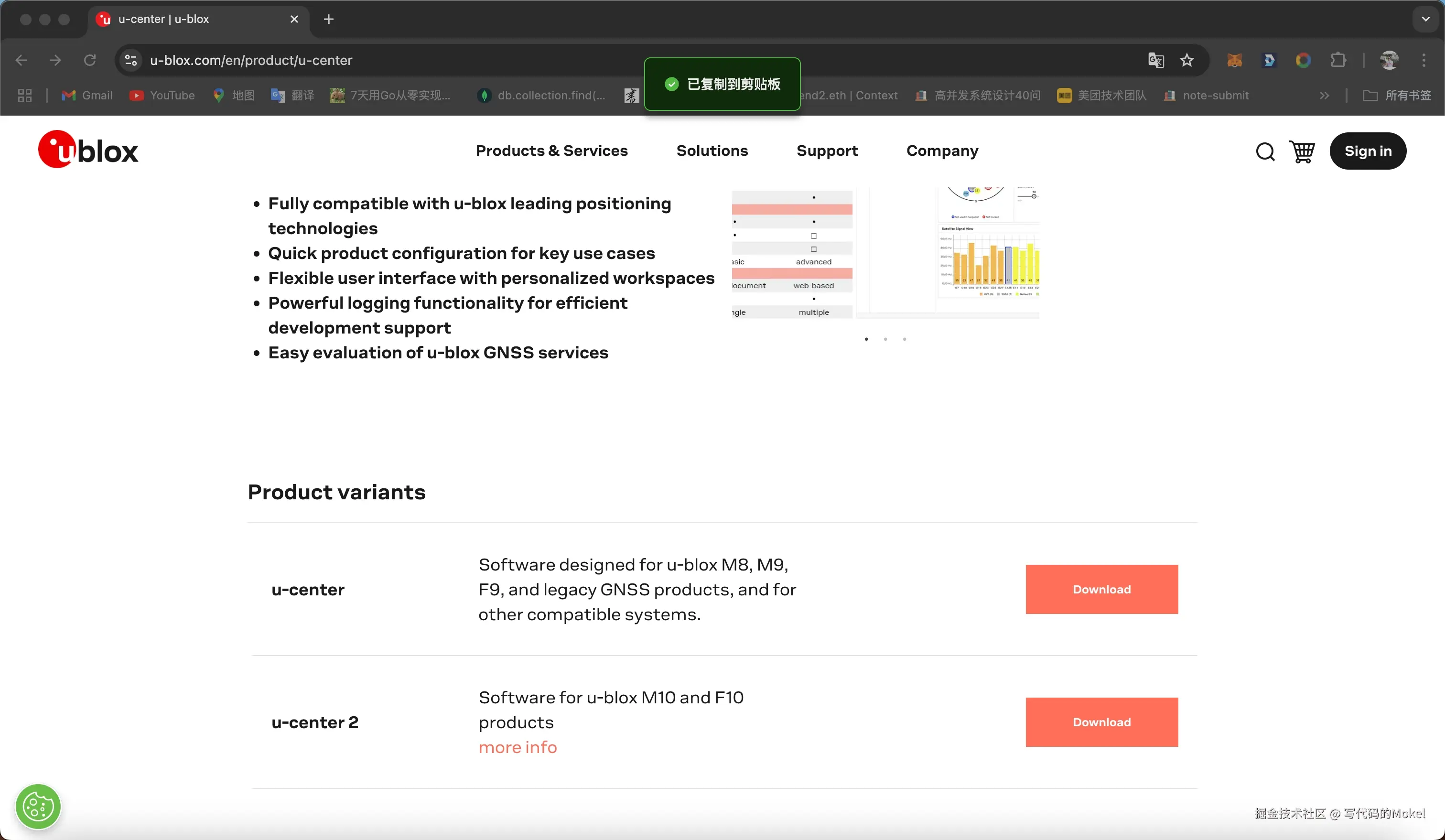Download u-center software
The width and height of the screenshot is (1445, 840).
click(x=1101, y=590)
